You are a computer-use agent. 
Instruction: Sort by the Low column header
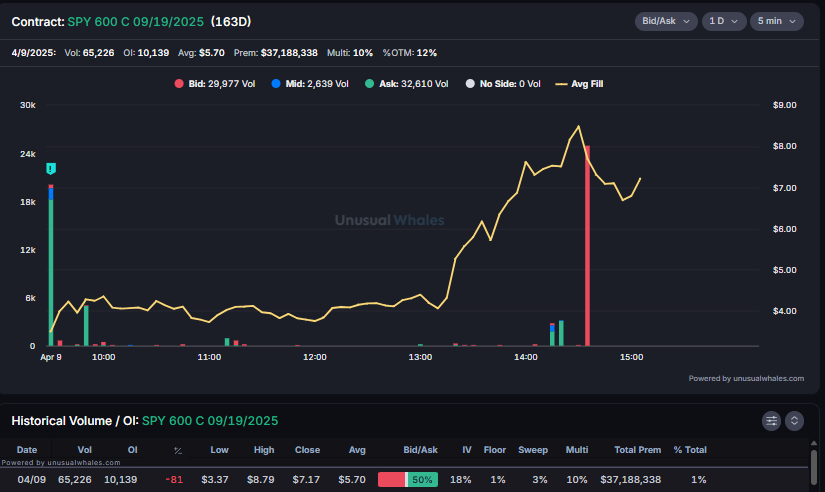click(x=219, y=450)
